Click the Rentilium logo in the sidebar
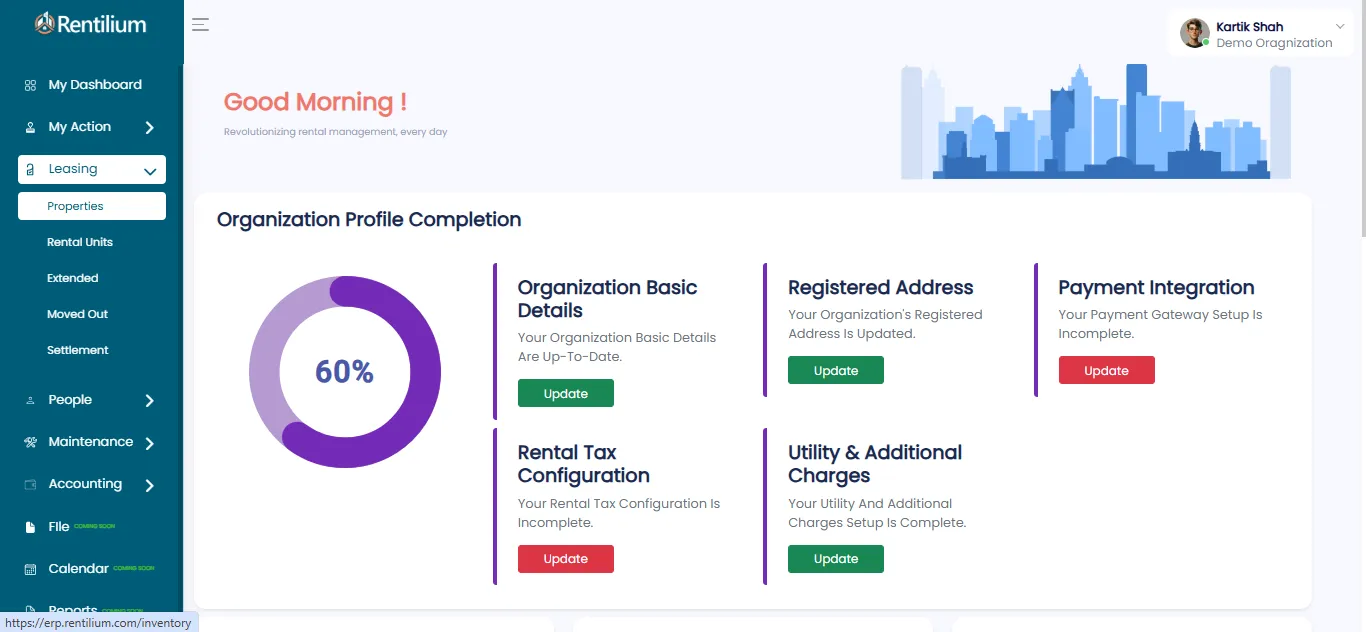 pyautogui.click(x=91, y=24)
